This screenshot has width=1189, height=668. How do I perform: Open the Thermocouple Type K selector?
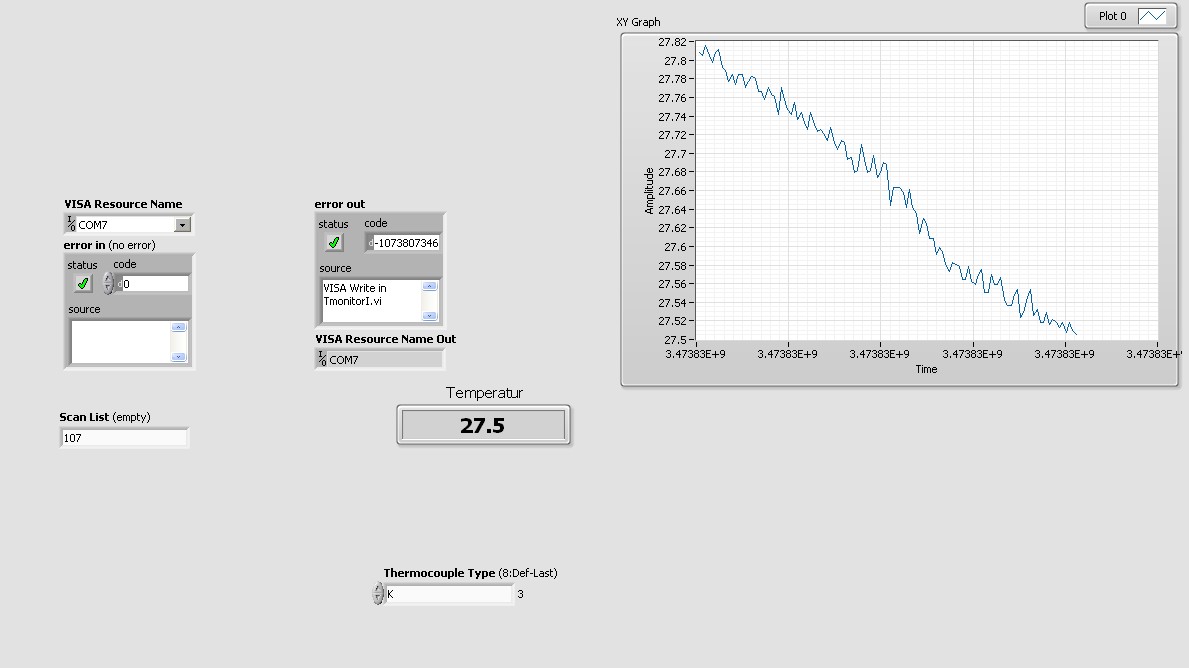pos(449,594)
